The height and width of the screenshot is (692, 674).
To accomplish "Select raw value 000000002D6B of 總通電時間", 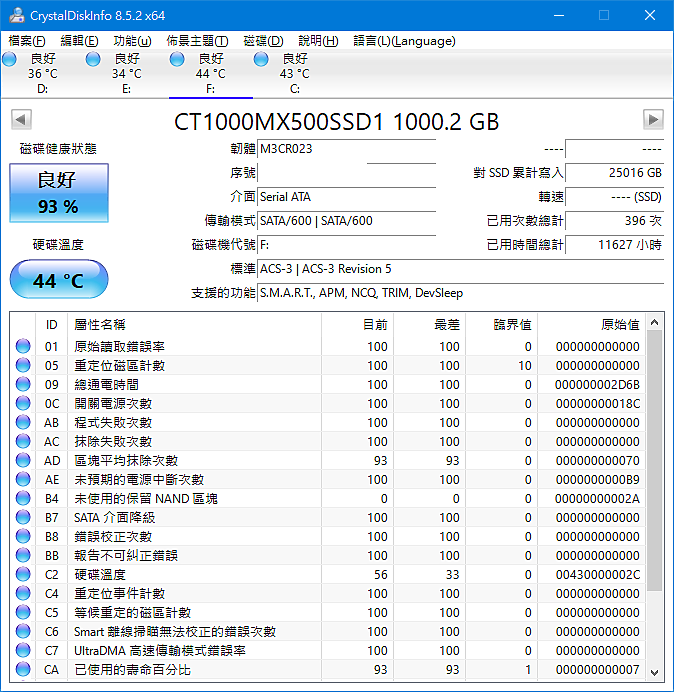I will coord(597,385).
